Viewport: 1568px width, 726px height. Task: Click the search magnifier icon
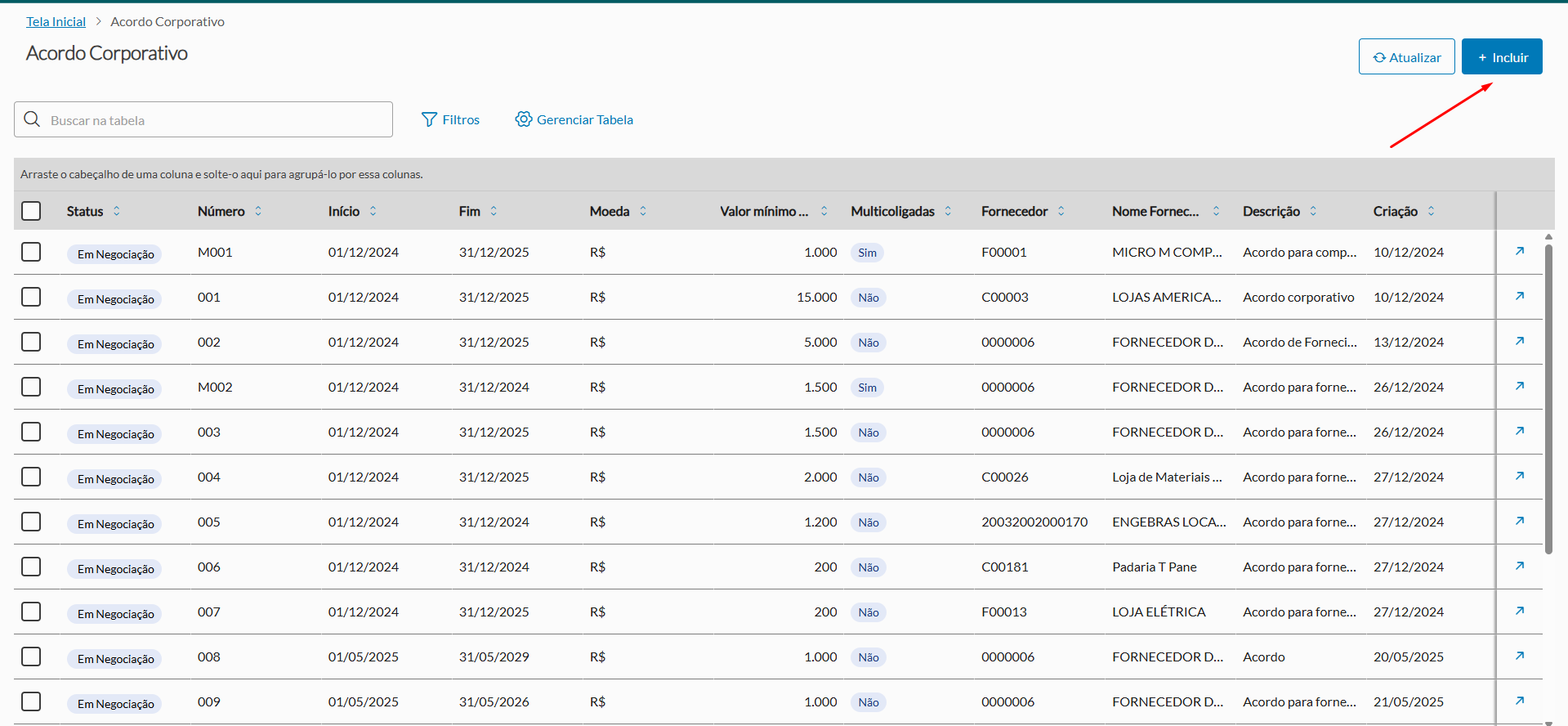32,119
